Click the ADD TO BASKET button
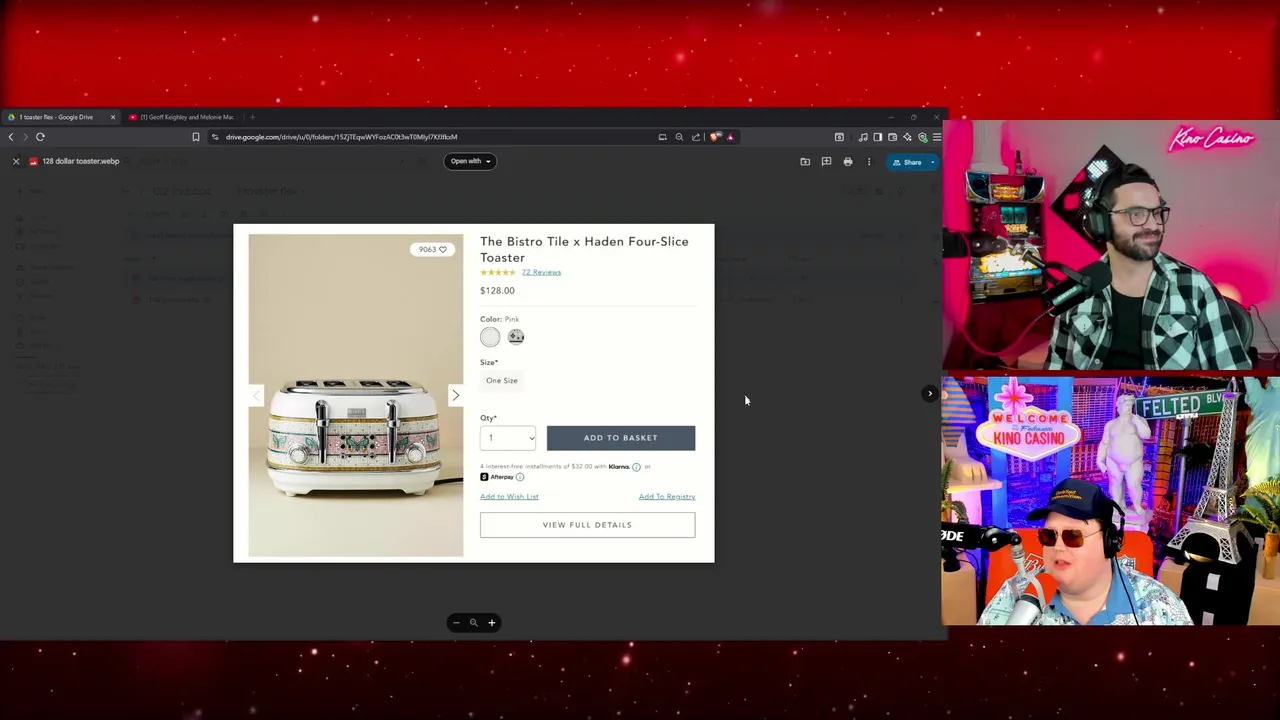Image resolution: width=1280 pixels, height=720 pixels. point(621,438)
